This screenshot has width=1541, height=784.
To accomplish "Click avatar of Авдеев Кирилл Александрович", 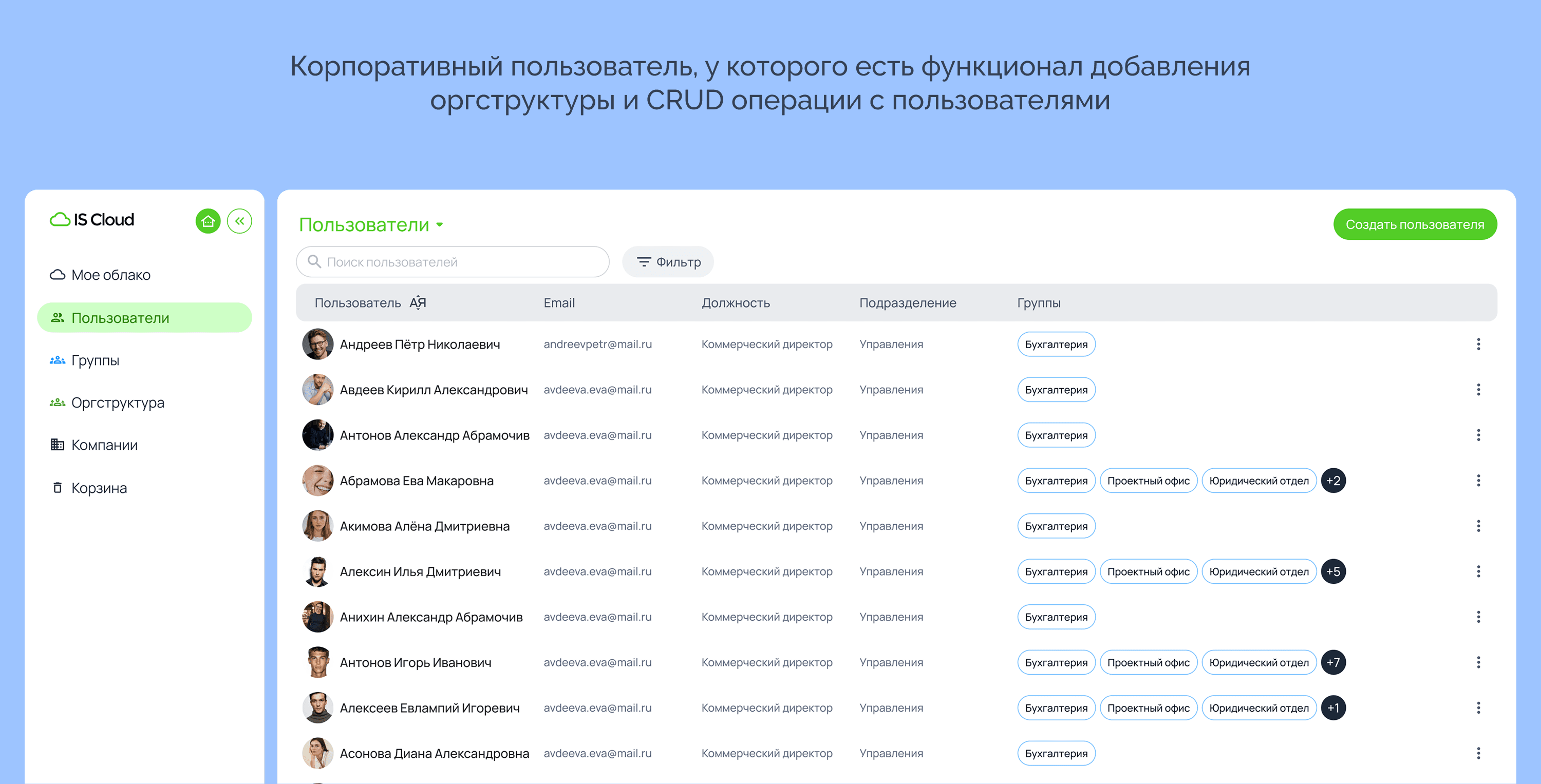I will click(x=317, y=389).
